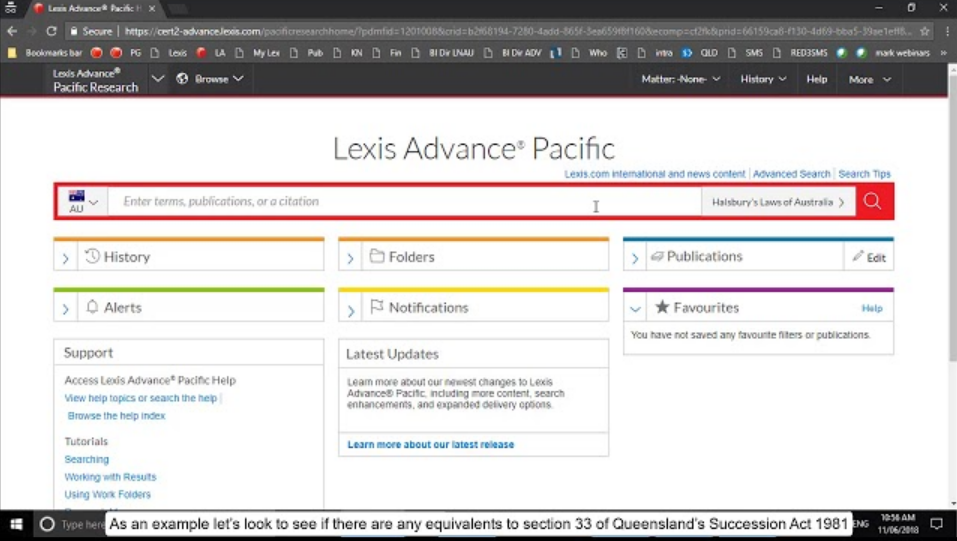Close the Lexis Advance Pacific tab
Screen dimensions: 957x541
click(152, 9)
